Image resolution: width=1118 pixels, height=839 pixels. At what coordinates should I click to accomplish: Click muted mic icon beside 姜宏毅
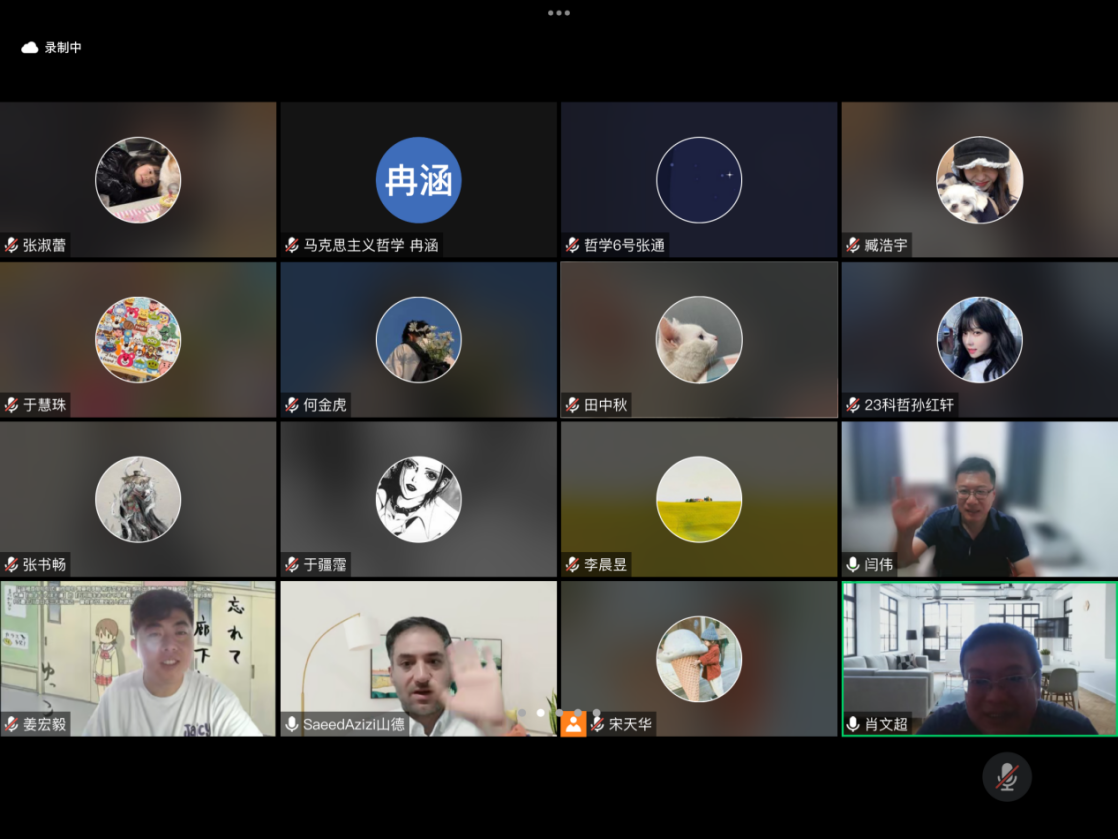12,724
